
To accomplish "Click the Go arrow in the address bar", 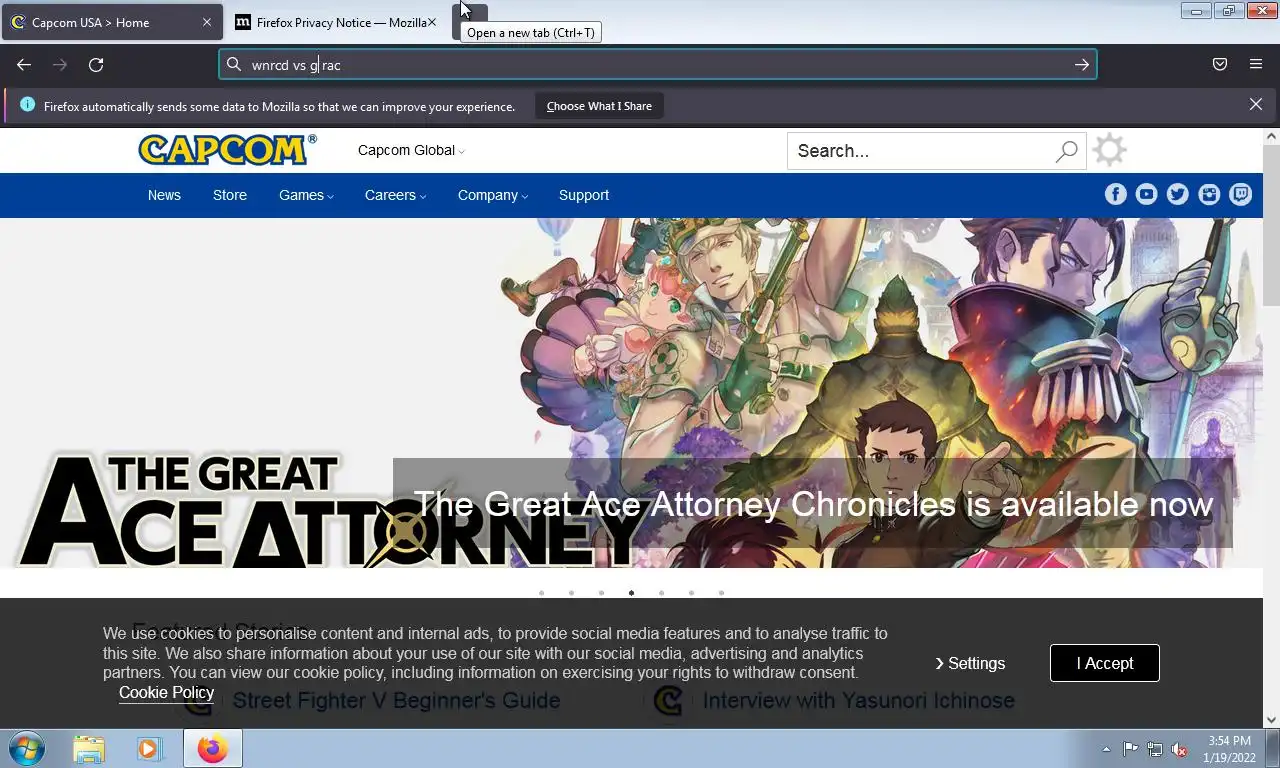I will point(1082,65).
